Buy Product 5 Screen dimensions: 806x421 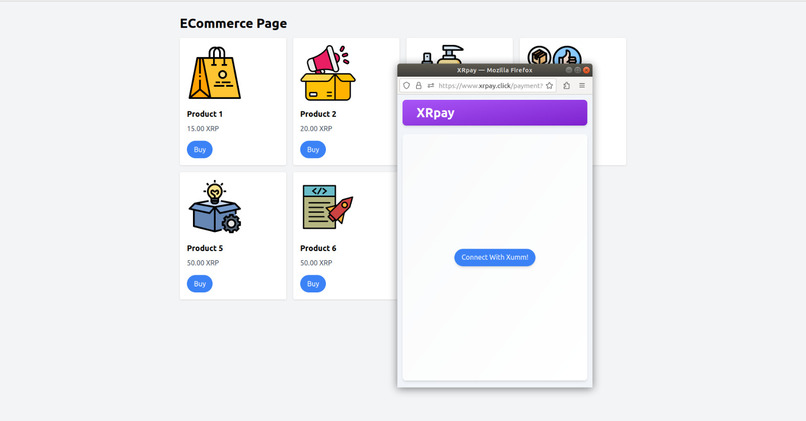click(199, 284)
